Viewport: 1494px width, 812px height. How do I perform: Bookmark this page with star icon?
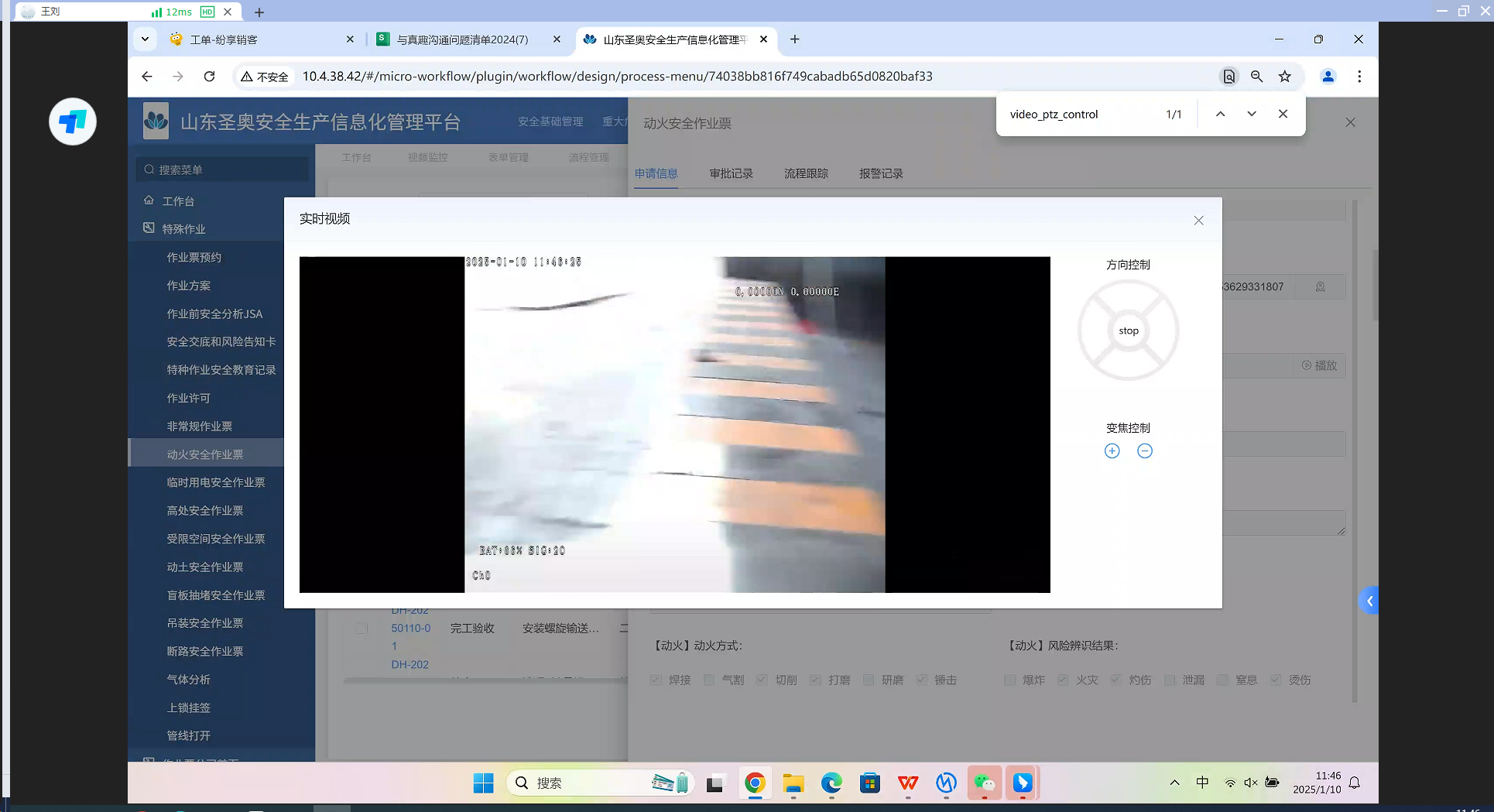tap(1285, 77)
